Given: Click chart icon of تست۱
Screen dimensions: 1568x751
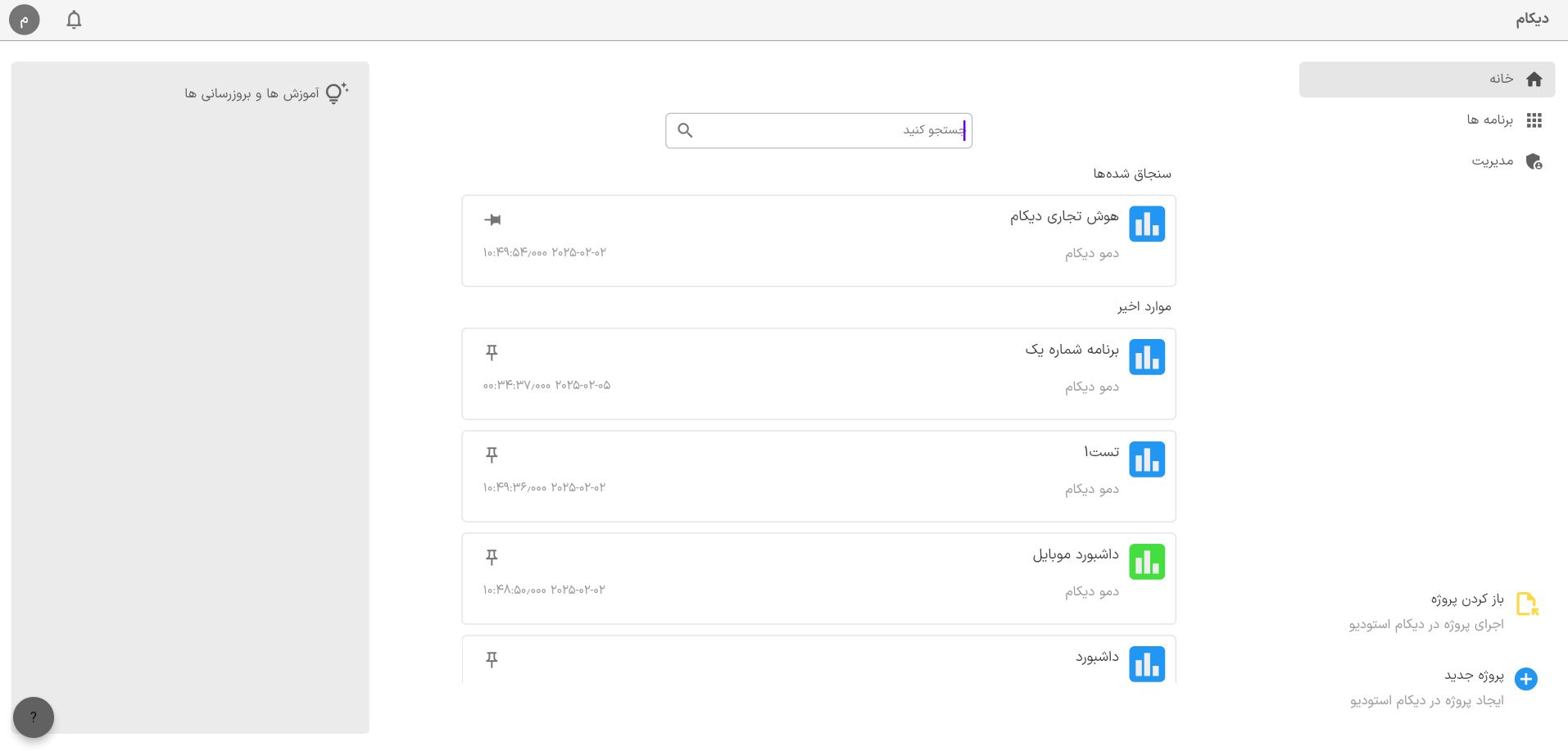Looking at the screenshot, I should (1147, 459).
